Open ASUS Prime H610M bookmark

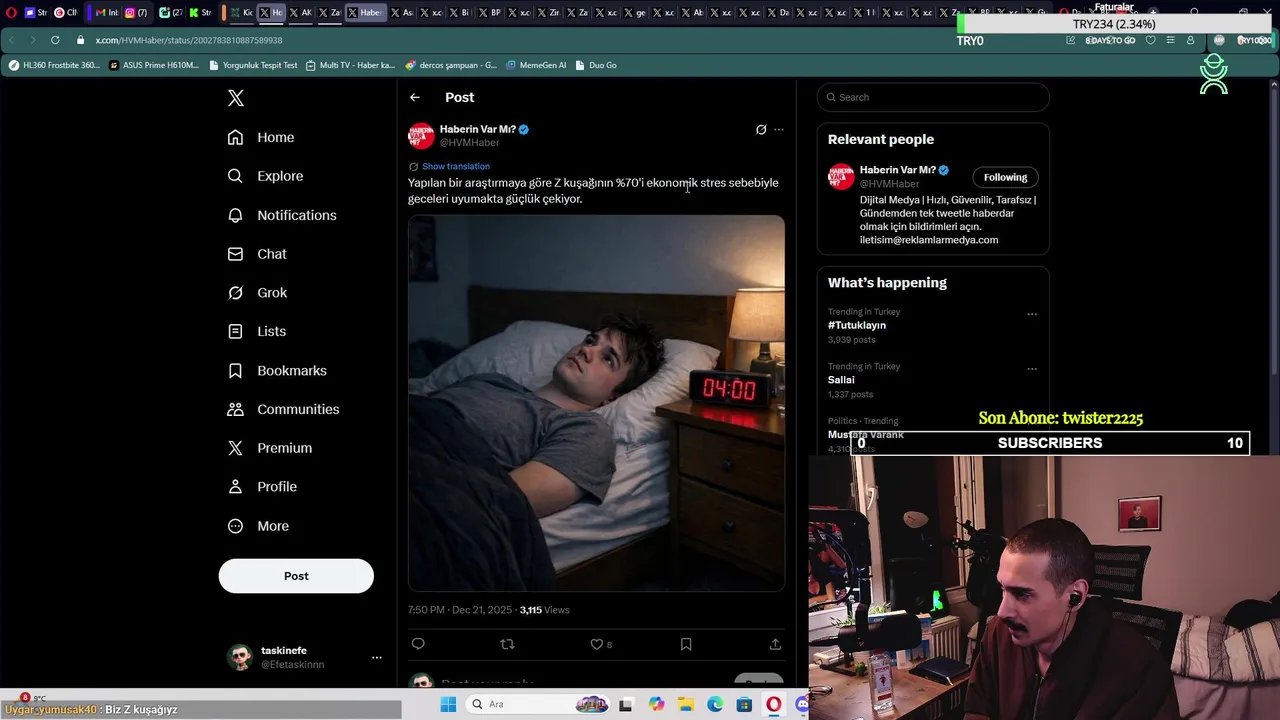(153, 65)
